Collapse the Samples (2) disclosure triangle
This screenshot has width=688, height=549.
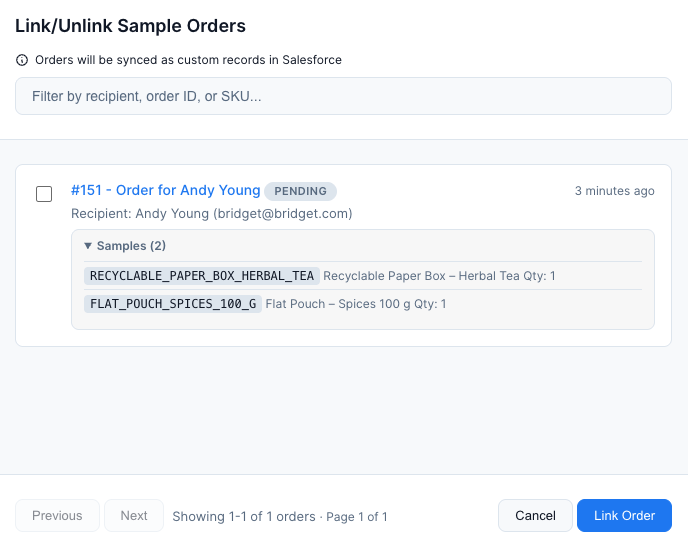88,245
